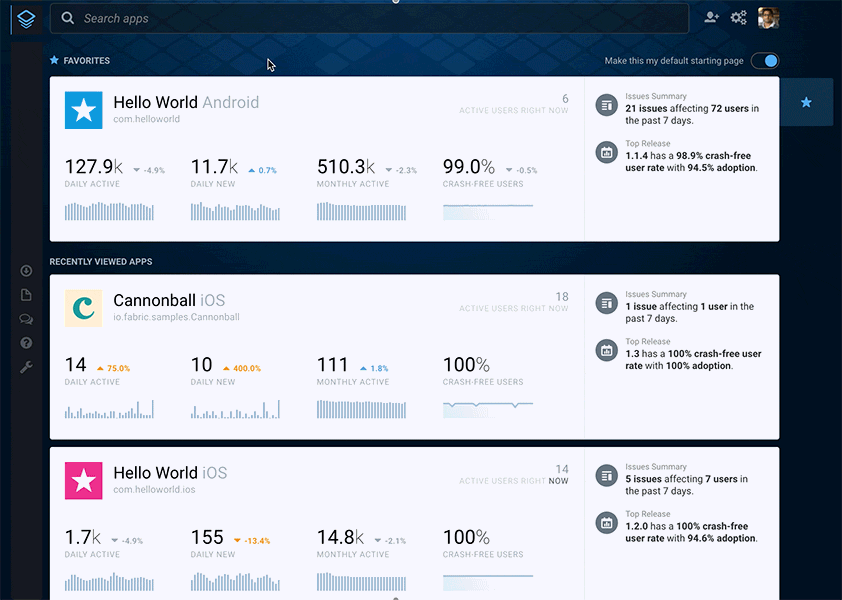
Task: Click io.fabric.samples.Cannonball bundle ID
Action: click(177, 317)
